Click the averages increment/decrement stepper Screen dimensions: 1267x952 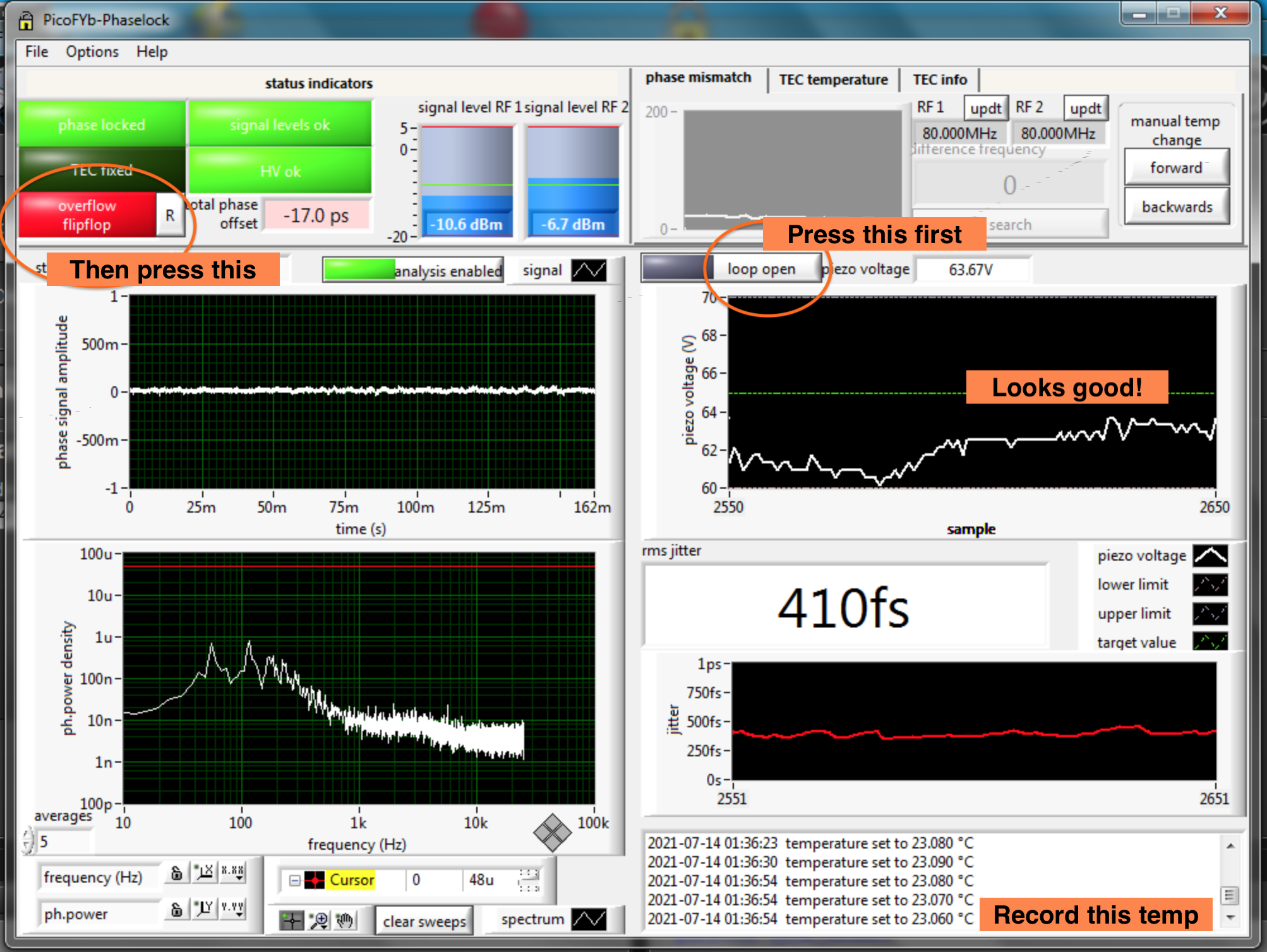tap(28, 842)
